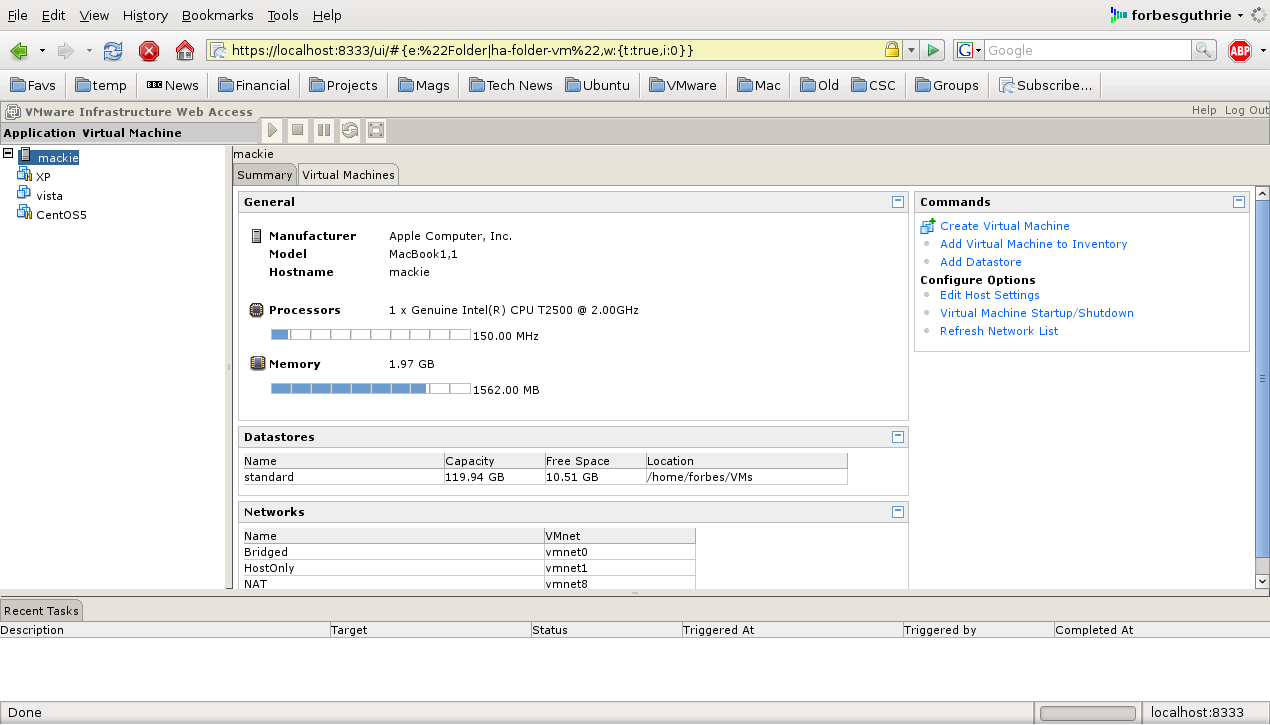Click Add Virtual Machine to Inventory
The width and height of the screenshot is (1270, 725).
pos(1033,244)
